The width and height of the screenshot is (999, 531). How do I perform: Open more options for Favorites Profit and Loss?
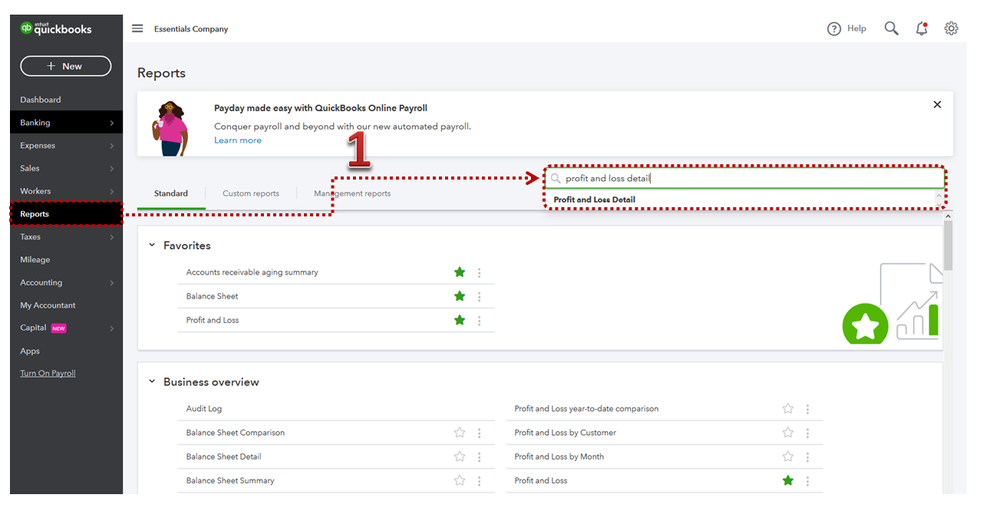click(479, 321)
